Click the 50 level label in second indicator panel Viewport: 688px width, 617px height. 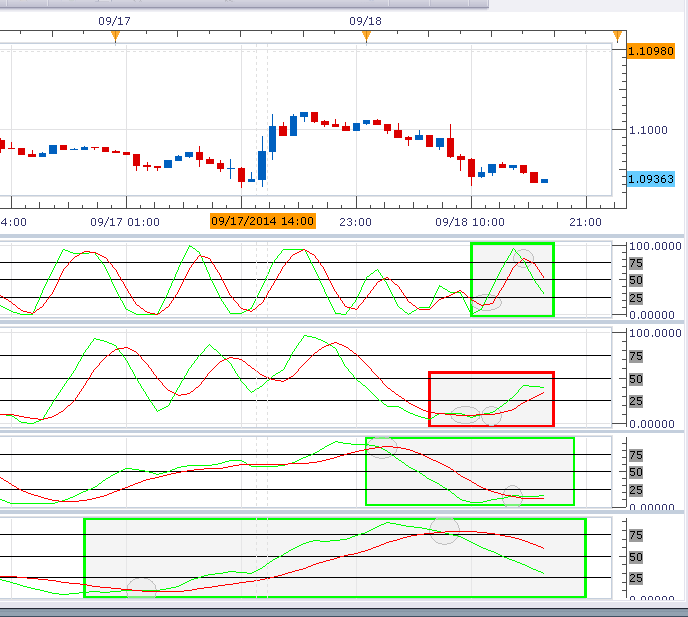(x=636, y=379)
